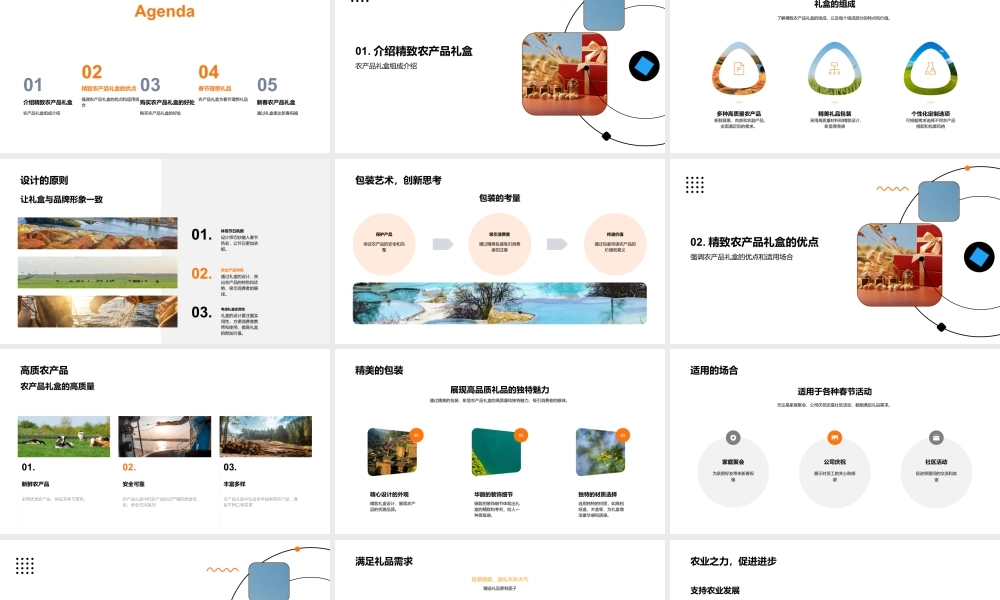Click the orange circle icon above 公司庆祝
This screenshot has height=600, width=1000.
point(834,437)
